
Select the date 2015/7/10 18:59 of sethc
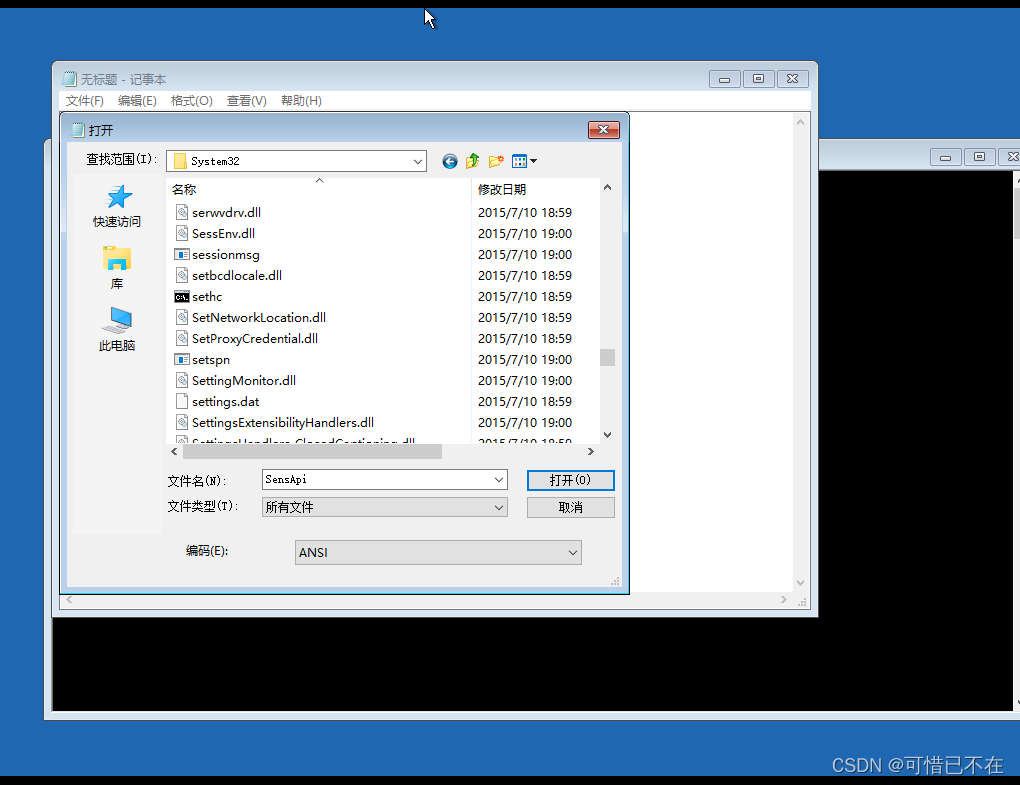(525, 297)
